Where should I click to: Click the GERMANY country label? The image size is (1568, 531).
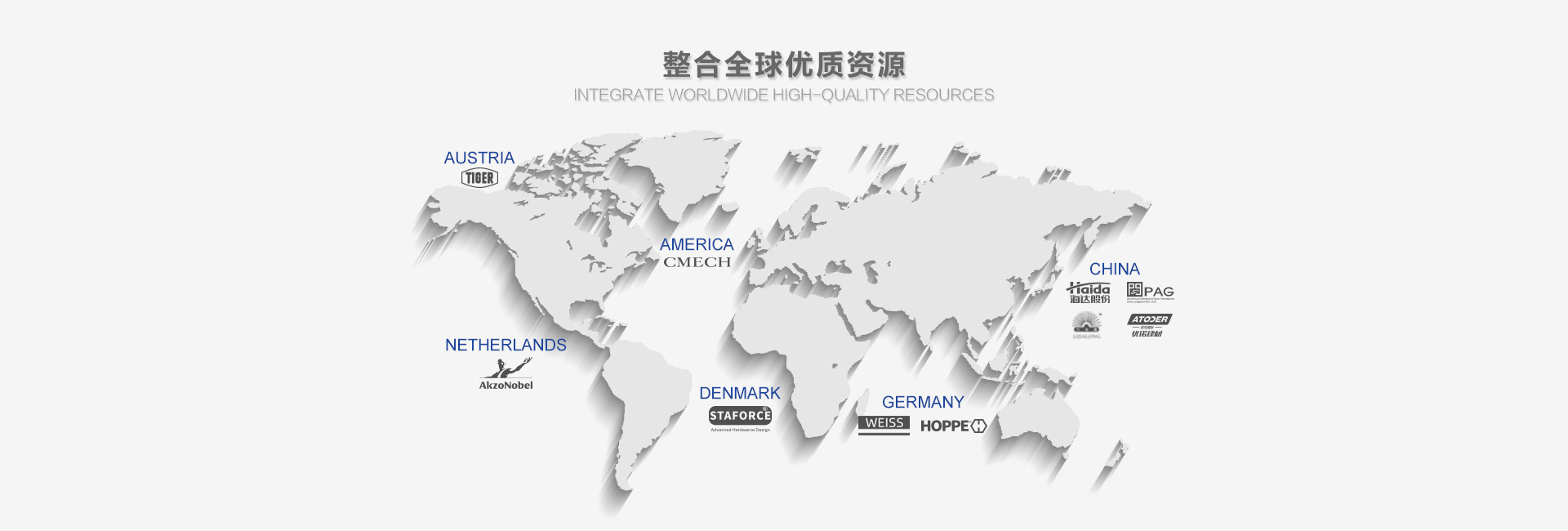coord(923,402)
